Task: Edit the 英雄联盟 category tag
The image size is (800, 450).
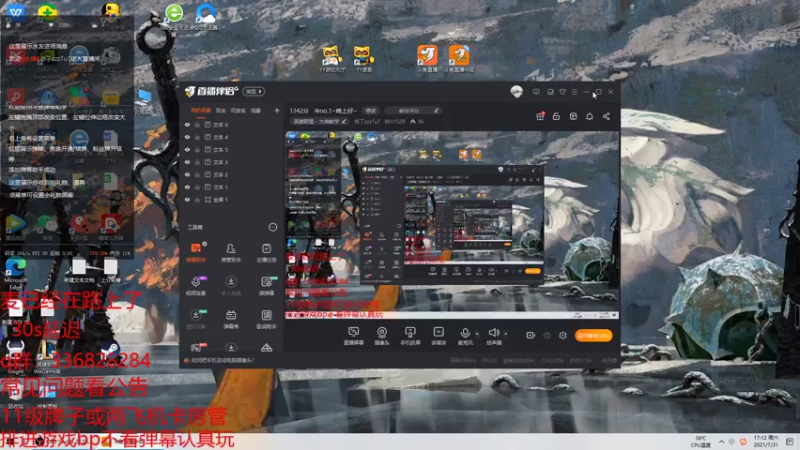Action: click(x=319, y=122)
